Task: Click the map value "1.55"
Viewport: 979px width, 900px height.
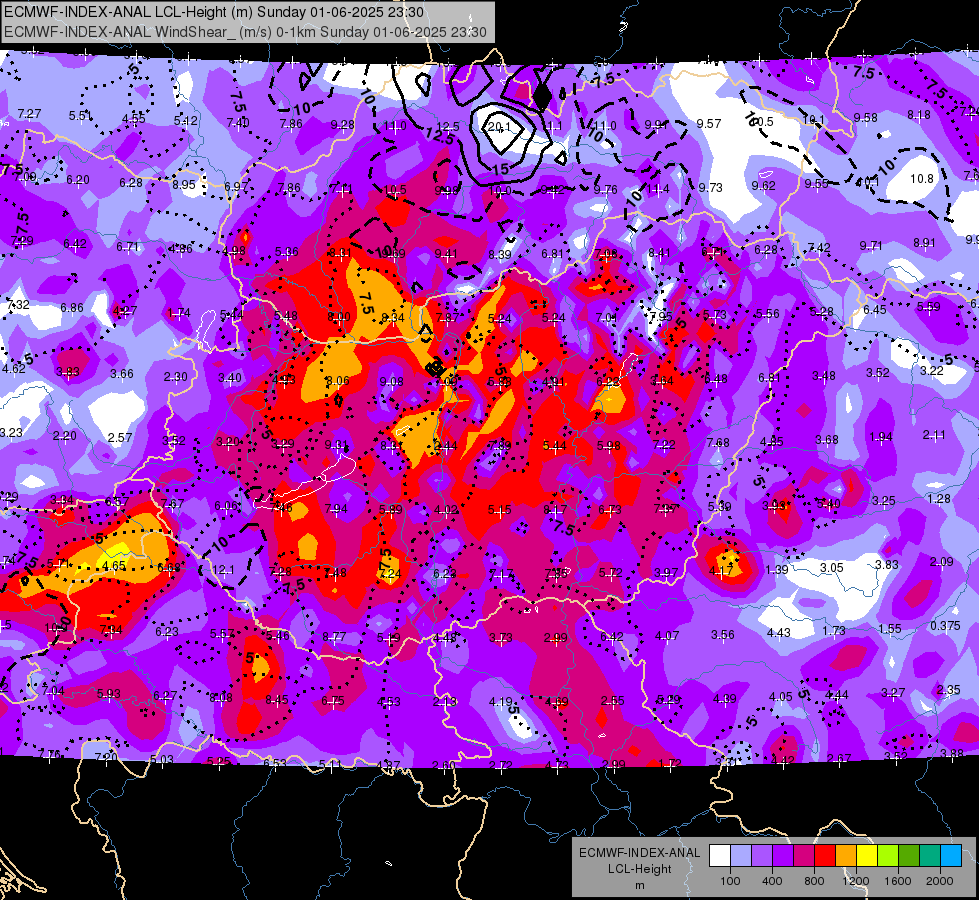Action: (x=890, y=628)
